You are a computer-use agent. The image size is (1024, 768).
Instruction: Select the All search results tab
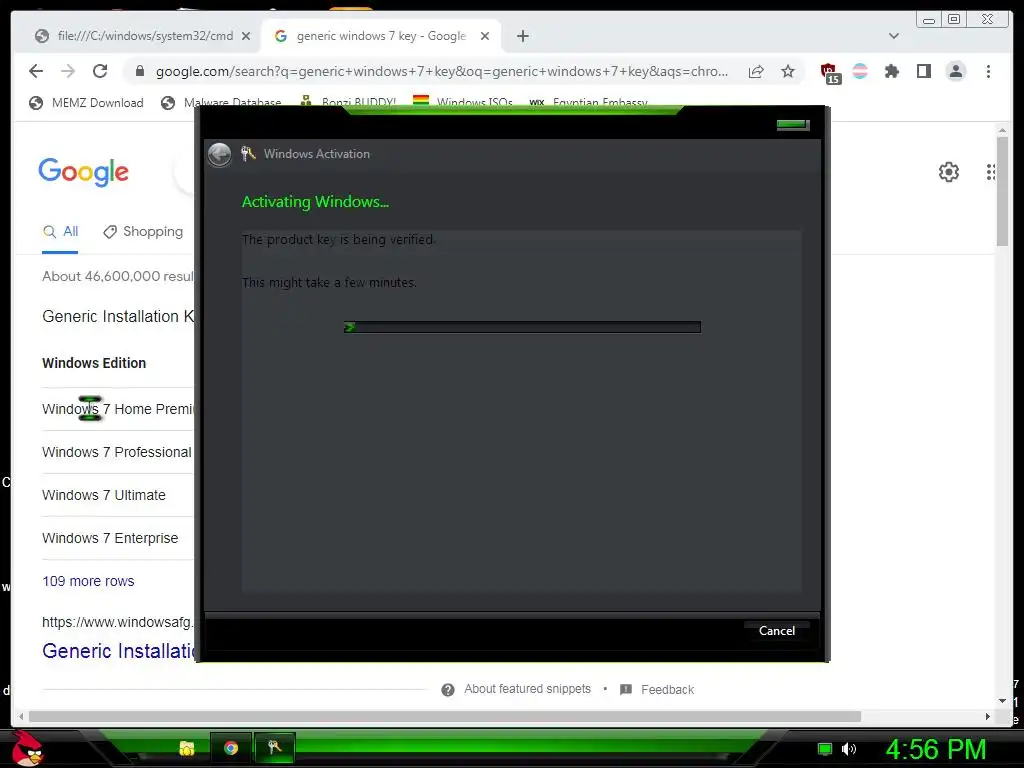coord(61,231)
